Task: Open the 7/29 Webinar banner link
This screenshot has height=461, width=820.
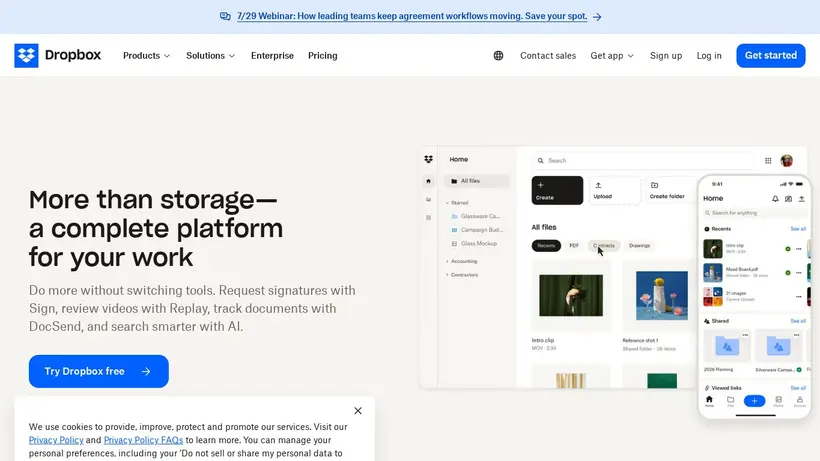Action: [412, 16]
